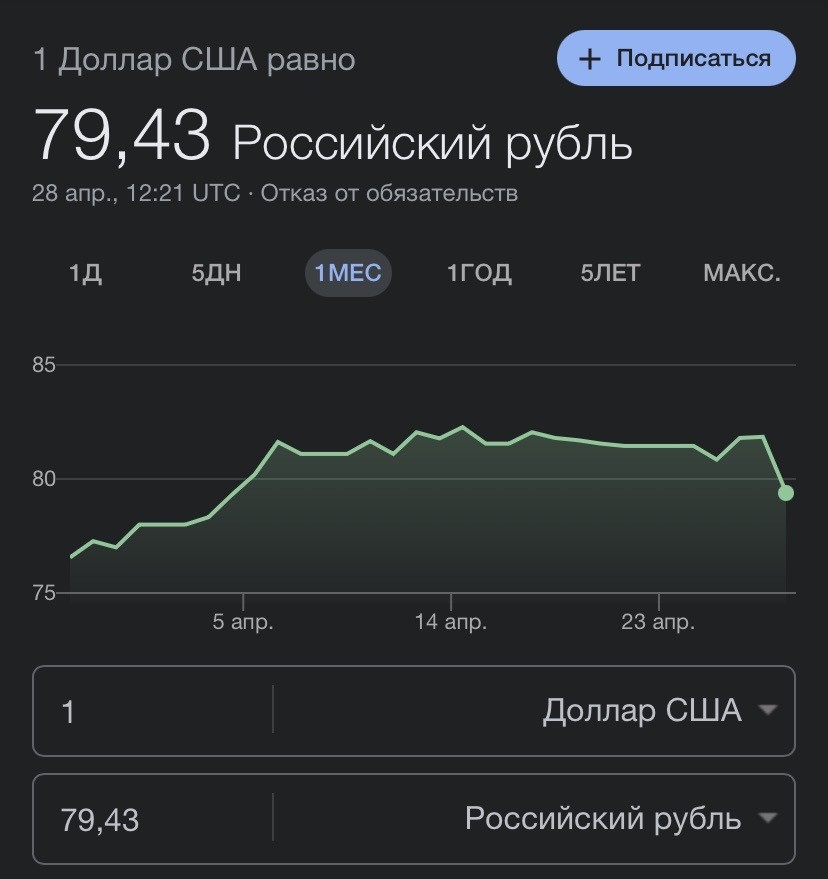Switch chart to 5ЛЕТ range
828x879 pixels.
click(x=610, y=274)
